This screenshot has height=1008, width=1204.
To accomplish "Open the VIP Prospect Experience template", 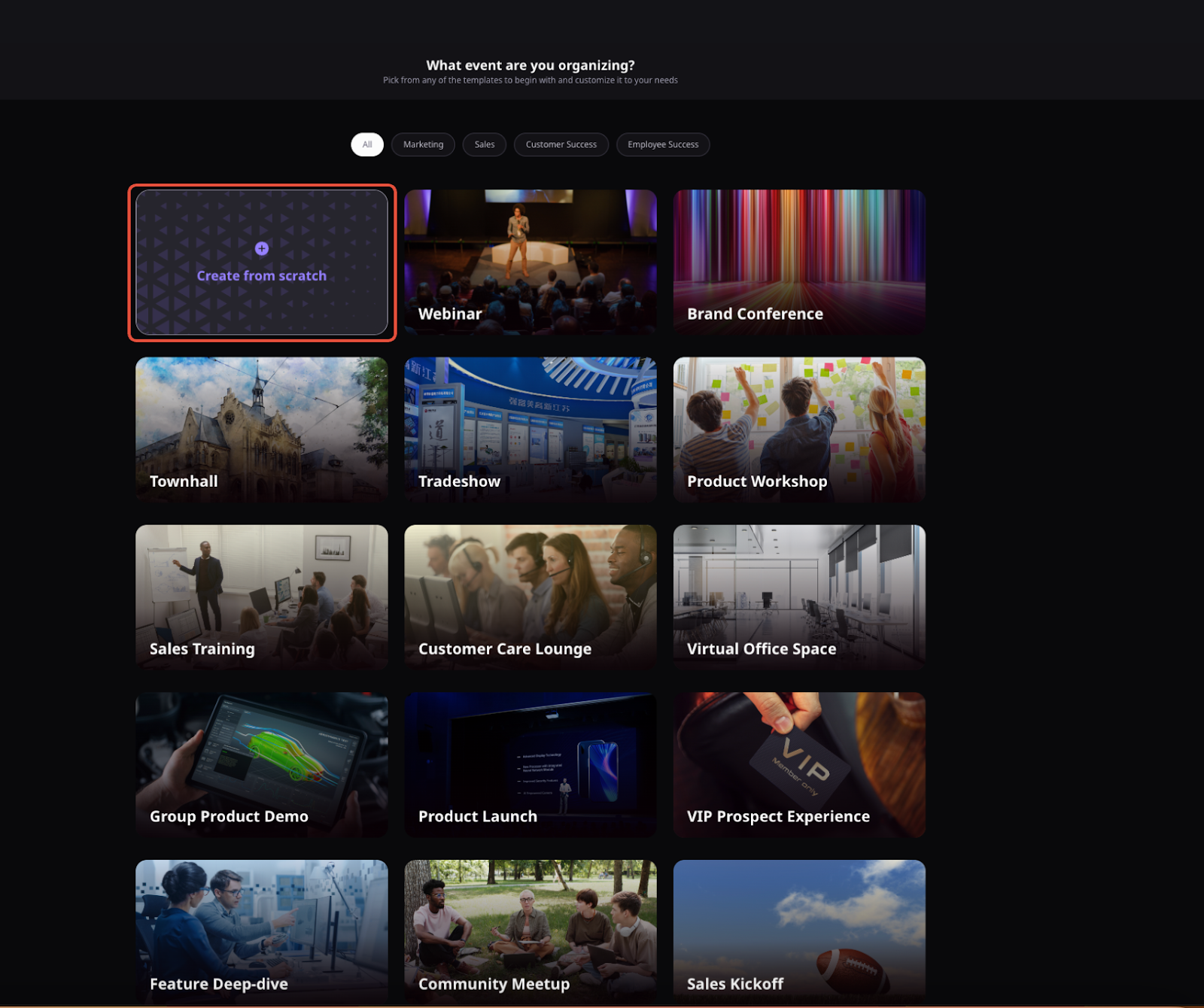I will pos(799,764).
